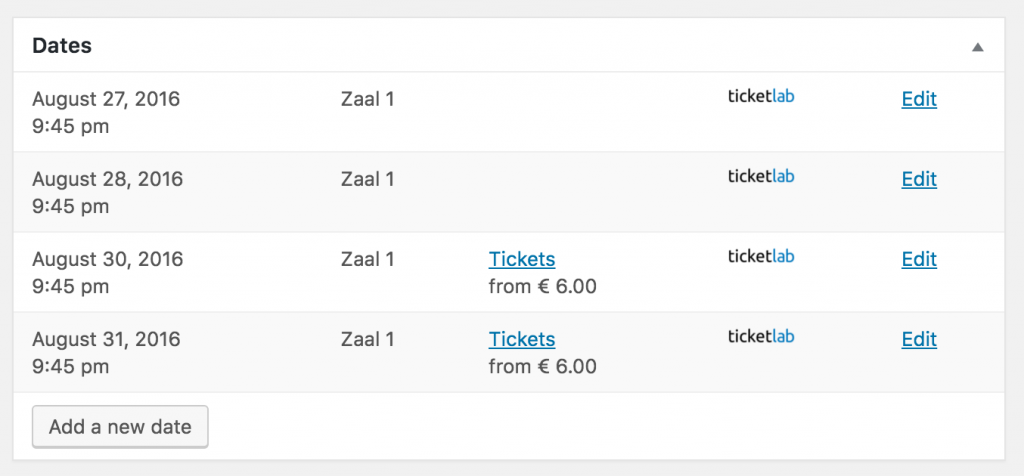The image size is (1024, 476).
Task: Click ticketlab logo in August 27 row
Action: pyautogui.click(x=761, y=97)
